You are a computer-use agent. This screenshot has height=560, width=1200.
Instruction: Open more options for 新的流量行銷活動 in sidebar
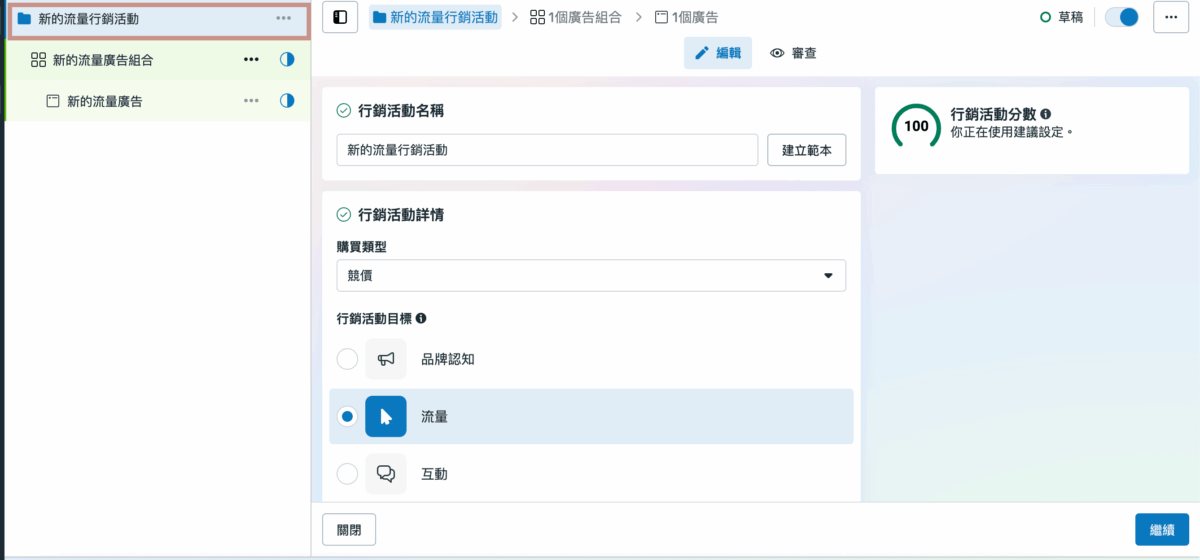(x=284, y=18)
